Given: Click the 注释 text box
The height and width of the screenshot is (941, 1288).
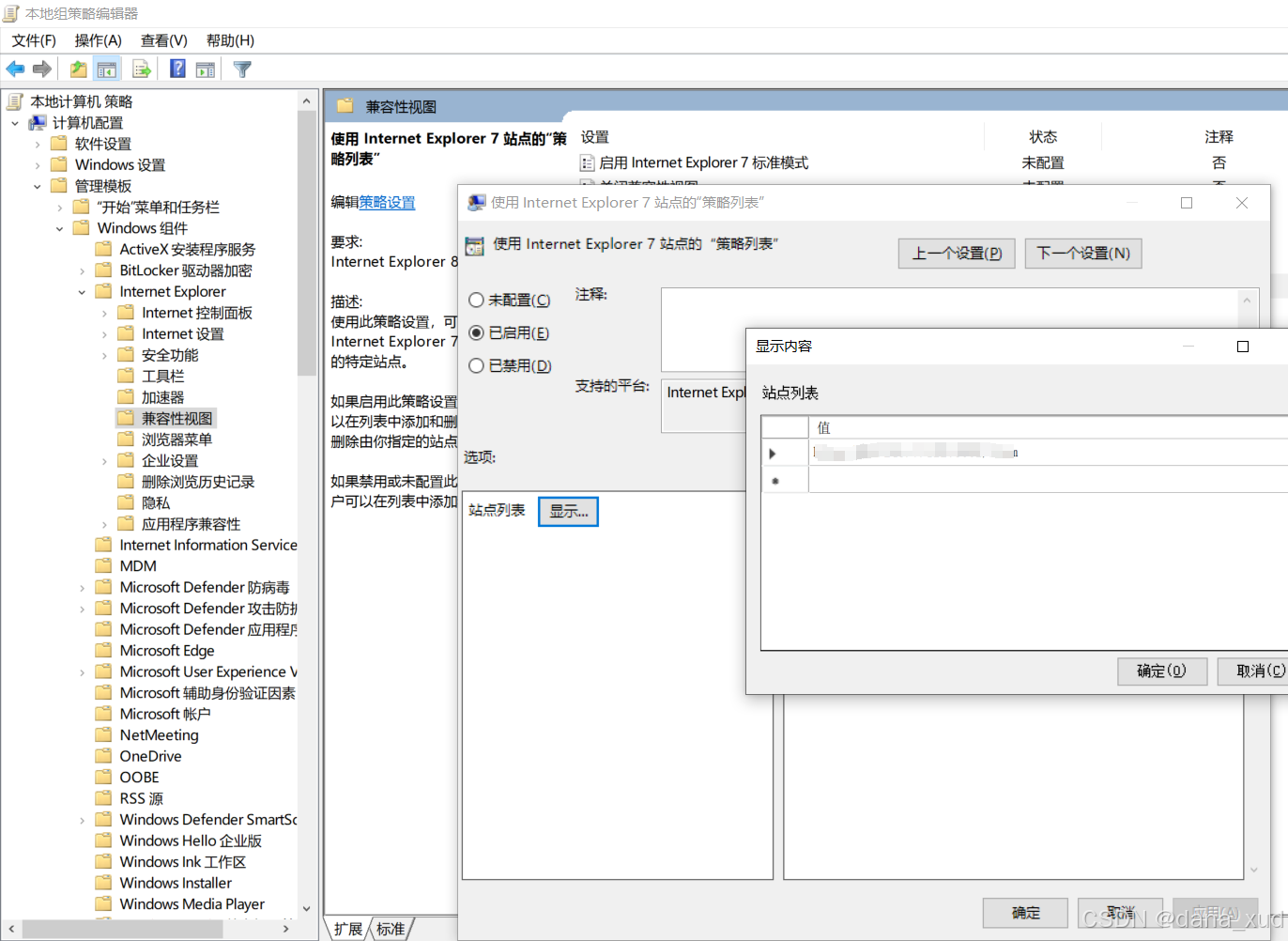Looking at the screenshot, I should [950, 330].
